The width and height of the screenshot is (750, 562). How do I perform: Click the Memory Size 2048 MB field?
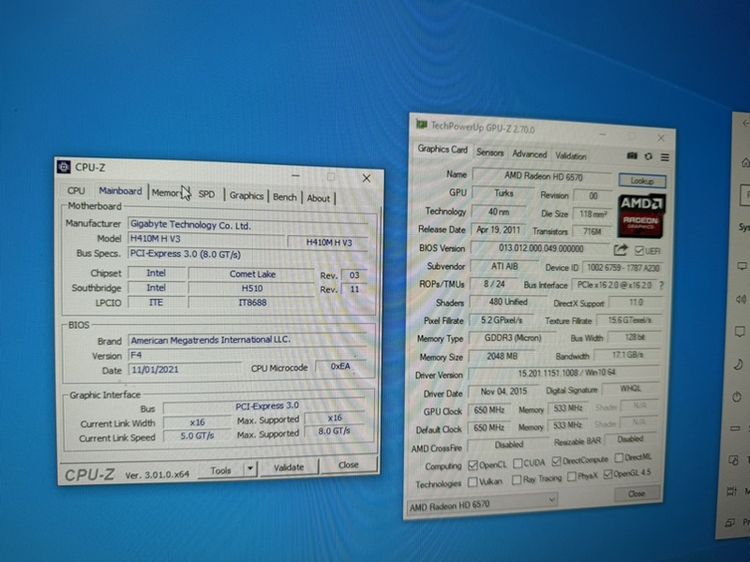tap(501, 356)
